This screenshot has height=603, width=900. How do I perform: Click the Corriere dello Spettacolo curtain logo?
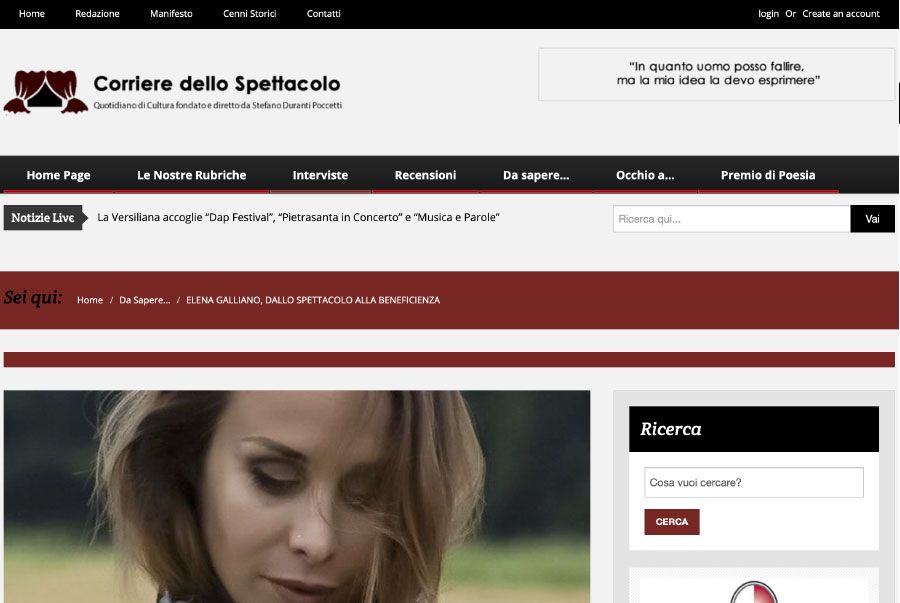[46, 92]
